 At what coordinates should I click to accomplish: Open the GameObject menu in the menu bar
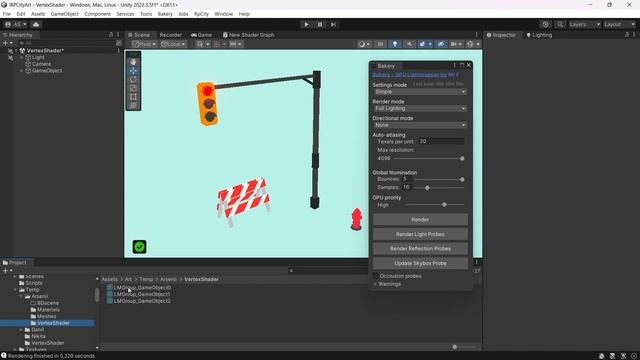coord(64,14)
